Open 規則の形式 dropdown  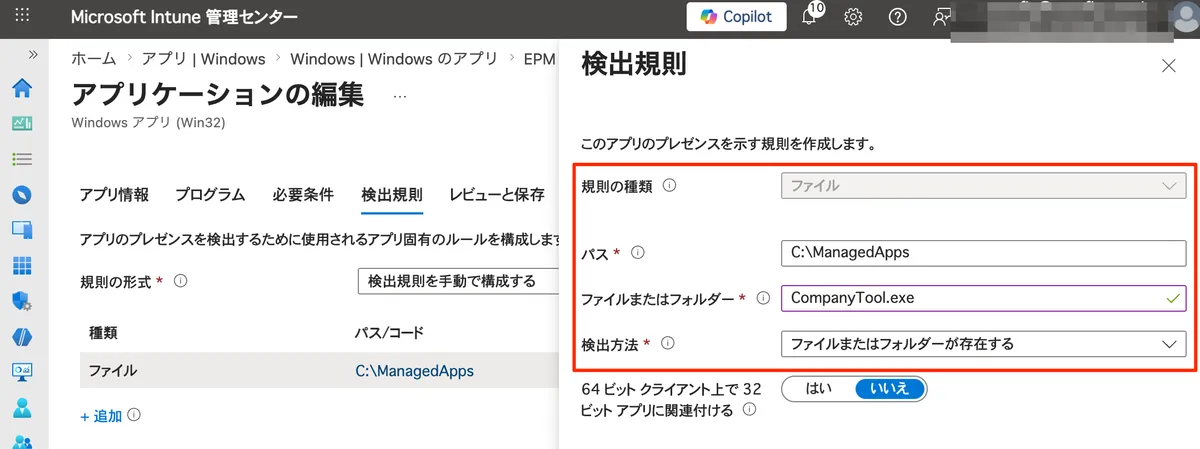[458, 282]
